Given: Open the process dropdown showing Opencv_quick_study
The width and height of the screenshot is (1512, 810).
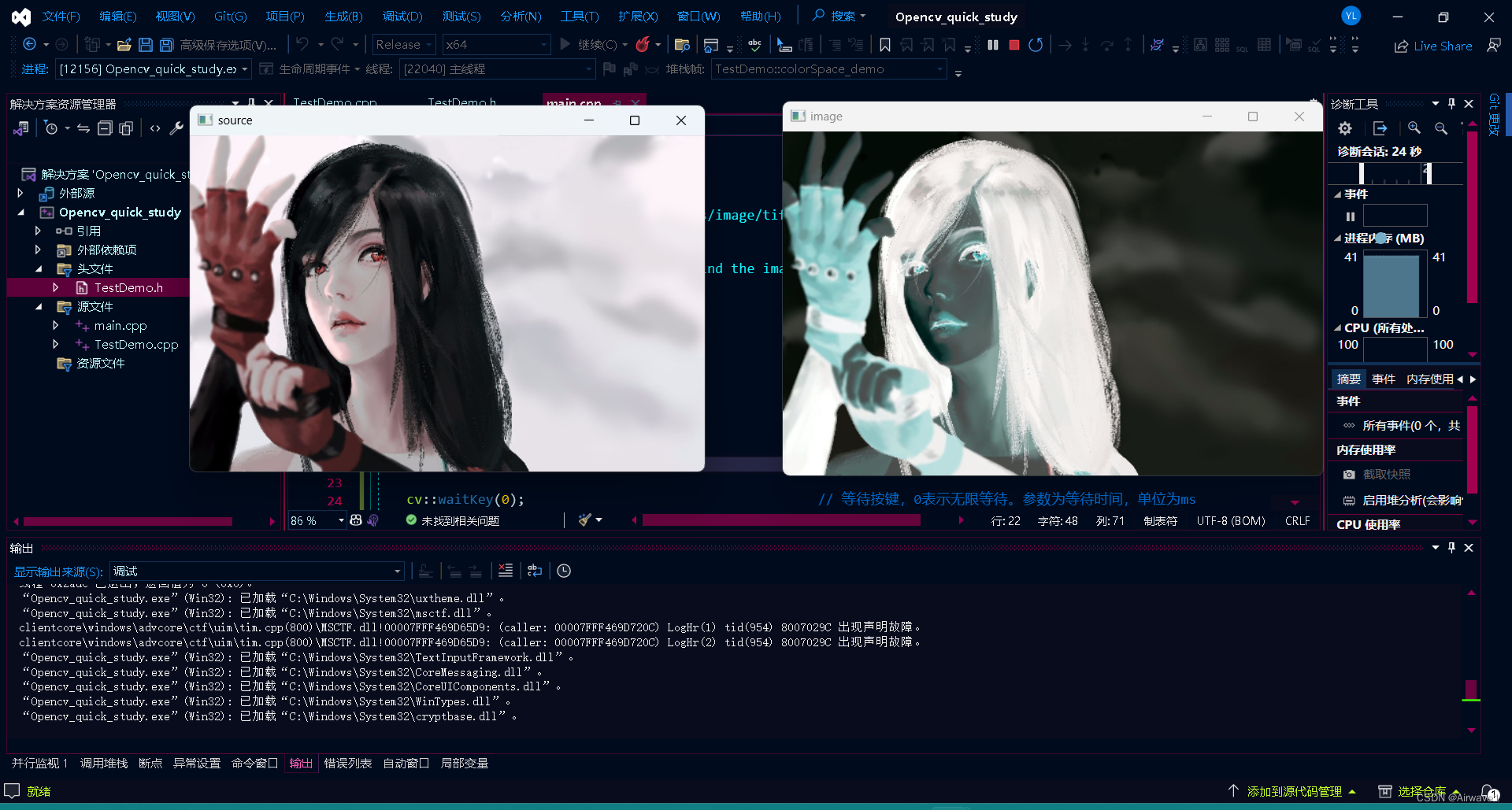Looking at the screenshot, I should click(154, 69).
